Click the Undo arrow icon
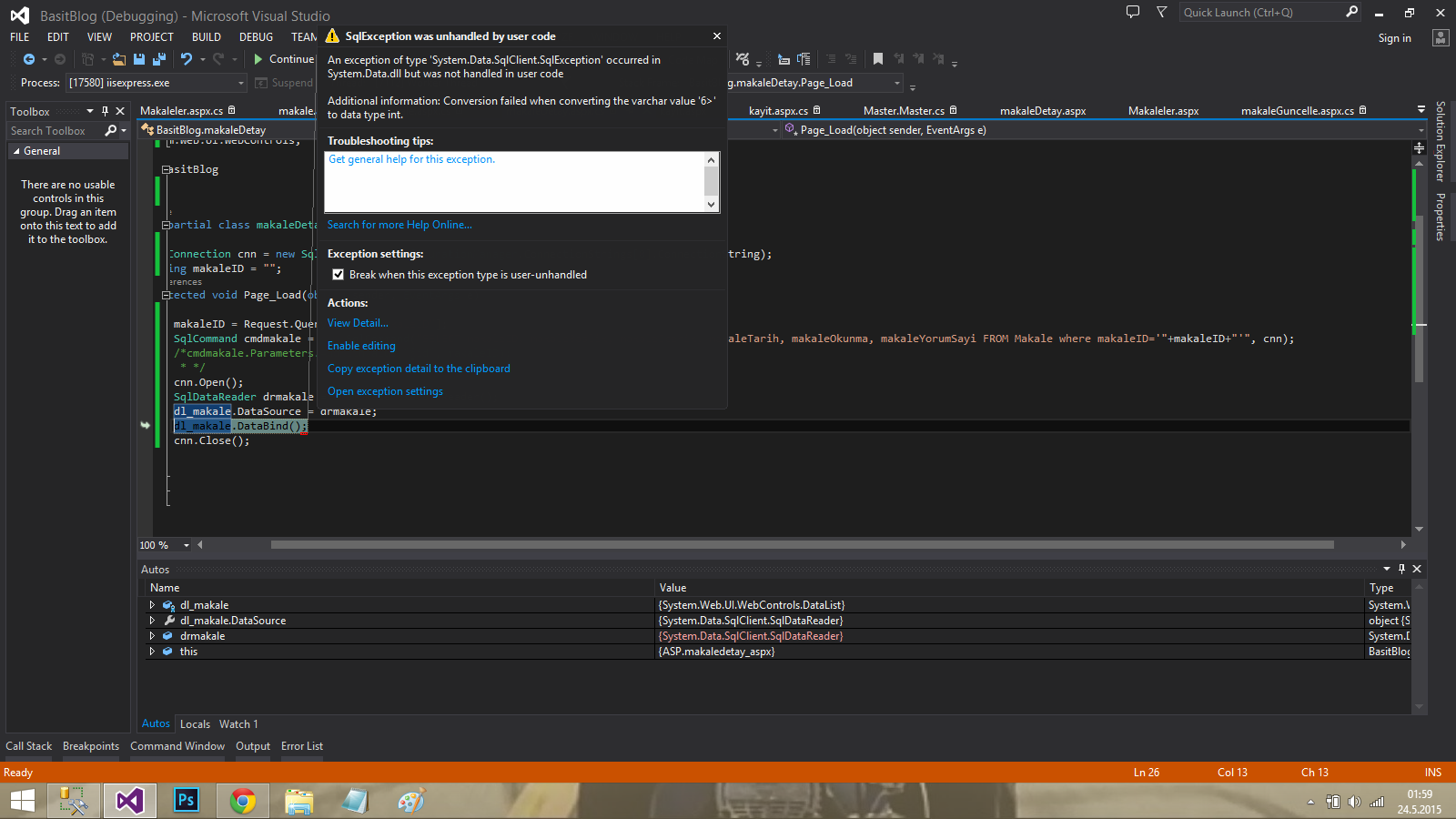 [x=187, y=59]
